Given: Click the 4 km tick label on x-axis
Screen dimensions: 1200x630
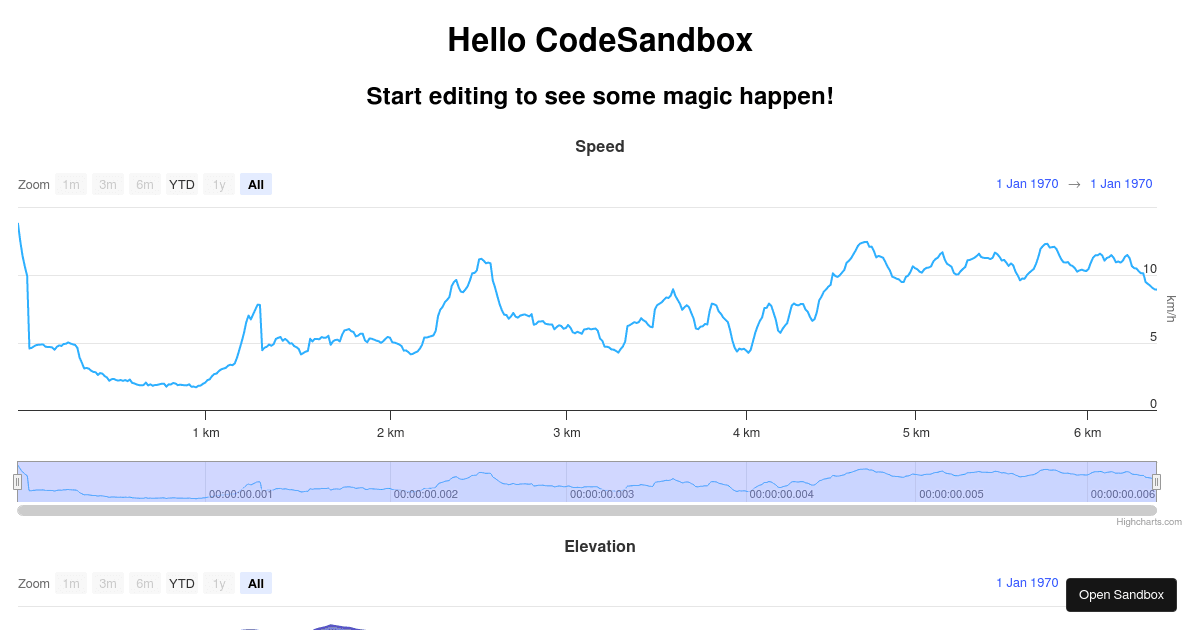Looking at the screenshot, I should coord(746,433).
